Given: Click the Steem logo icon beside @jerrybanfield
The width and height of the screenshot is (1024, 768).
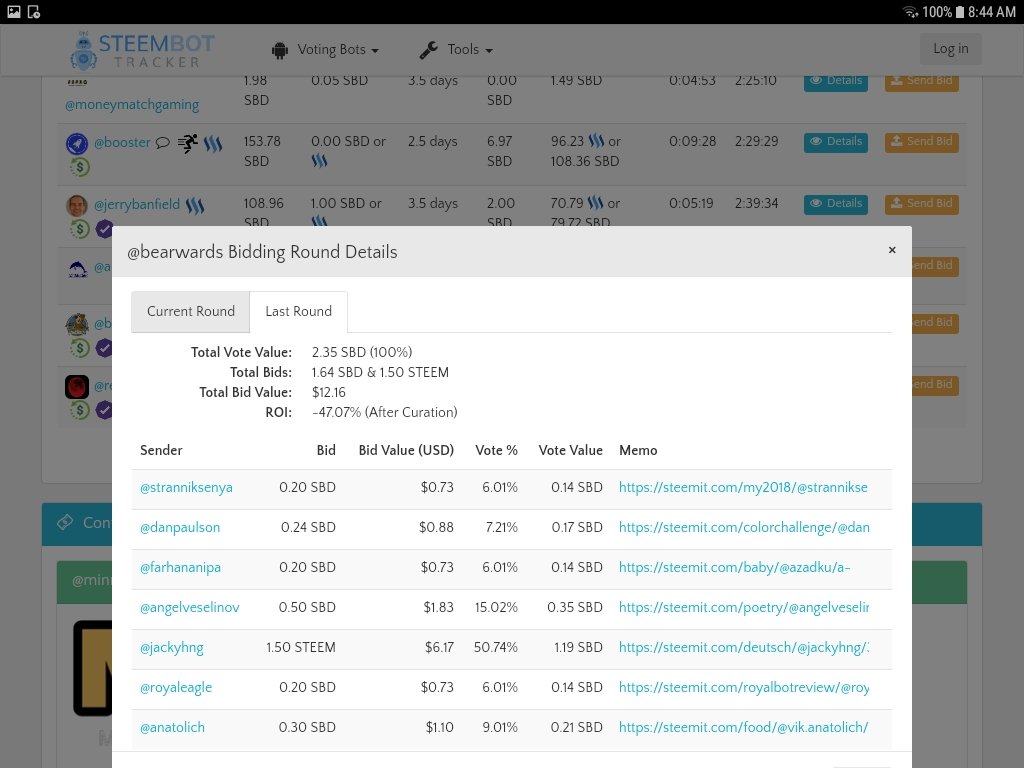Looking at the screenshot, I should pyautogui.click(x=195, y=206).
